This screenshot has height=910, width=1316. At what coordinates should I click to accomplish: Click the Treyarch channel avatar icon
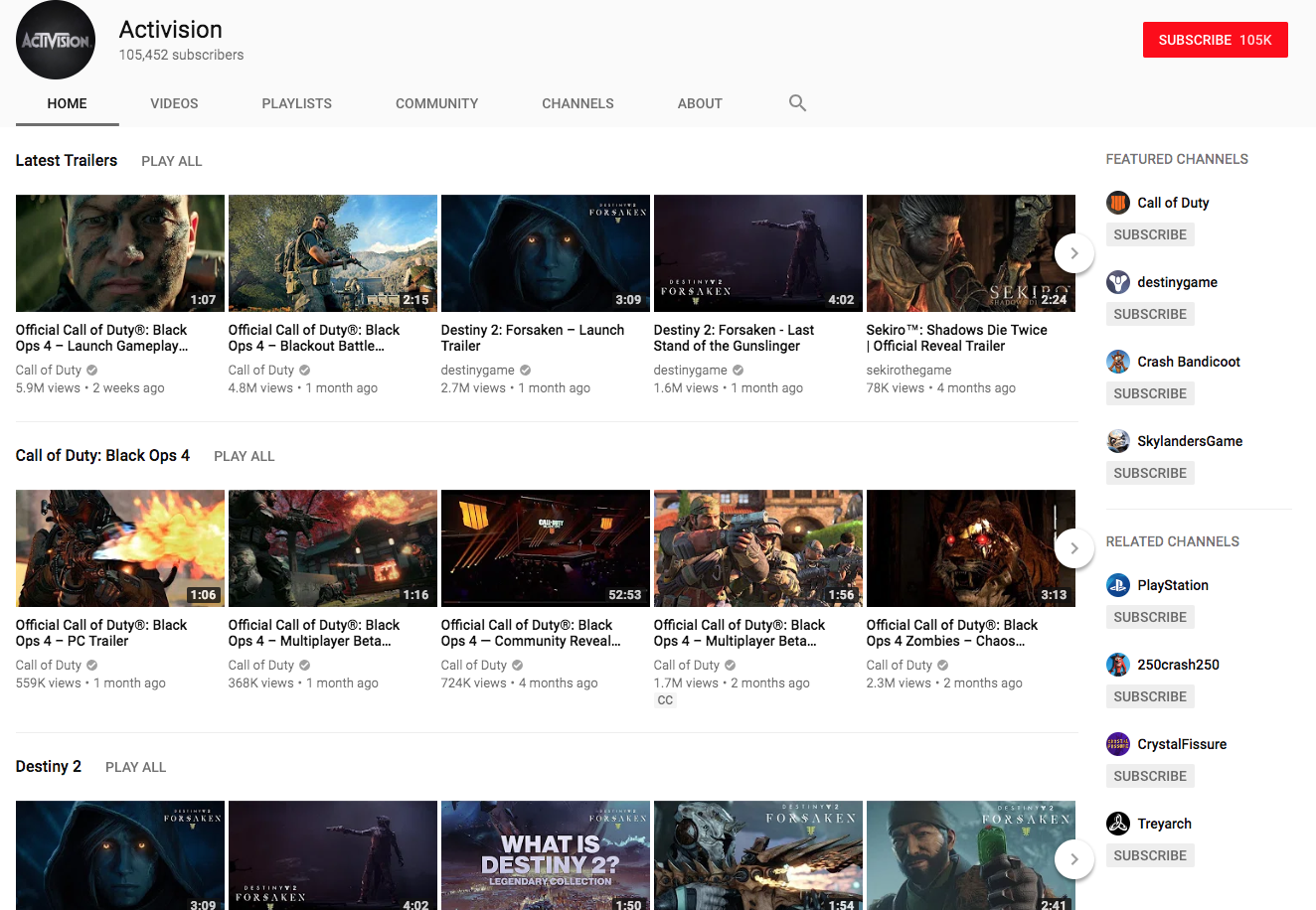pos(1118,824)
